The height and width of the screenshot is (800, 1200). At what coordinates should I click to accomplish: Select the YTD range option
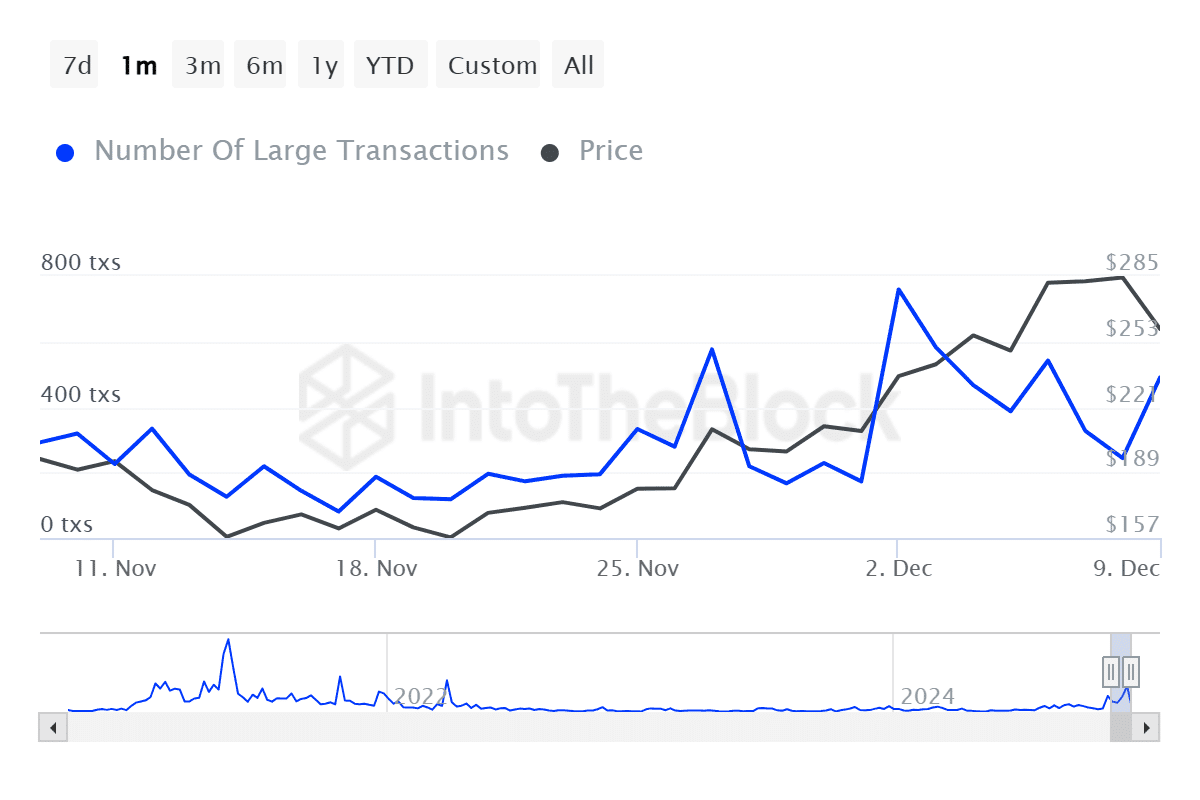389,66
